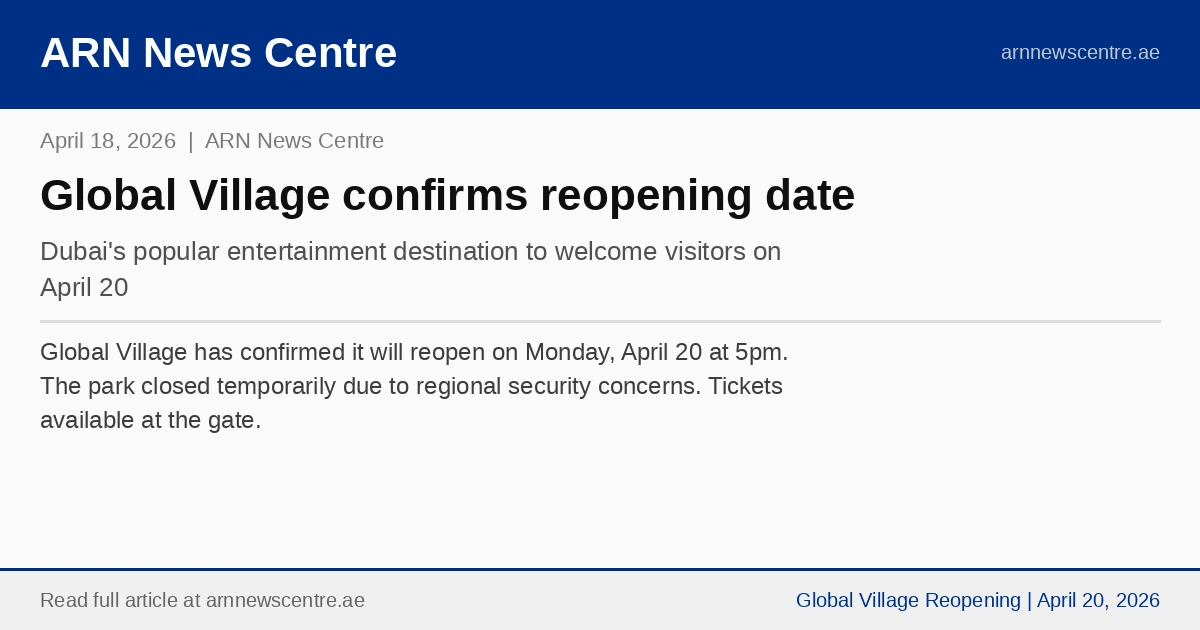
Task: Click subheadline about Dubai's popular entertainment destination
Action: coord(410,252)
